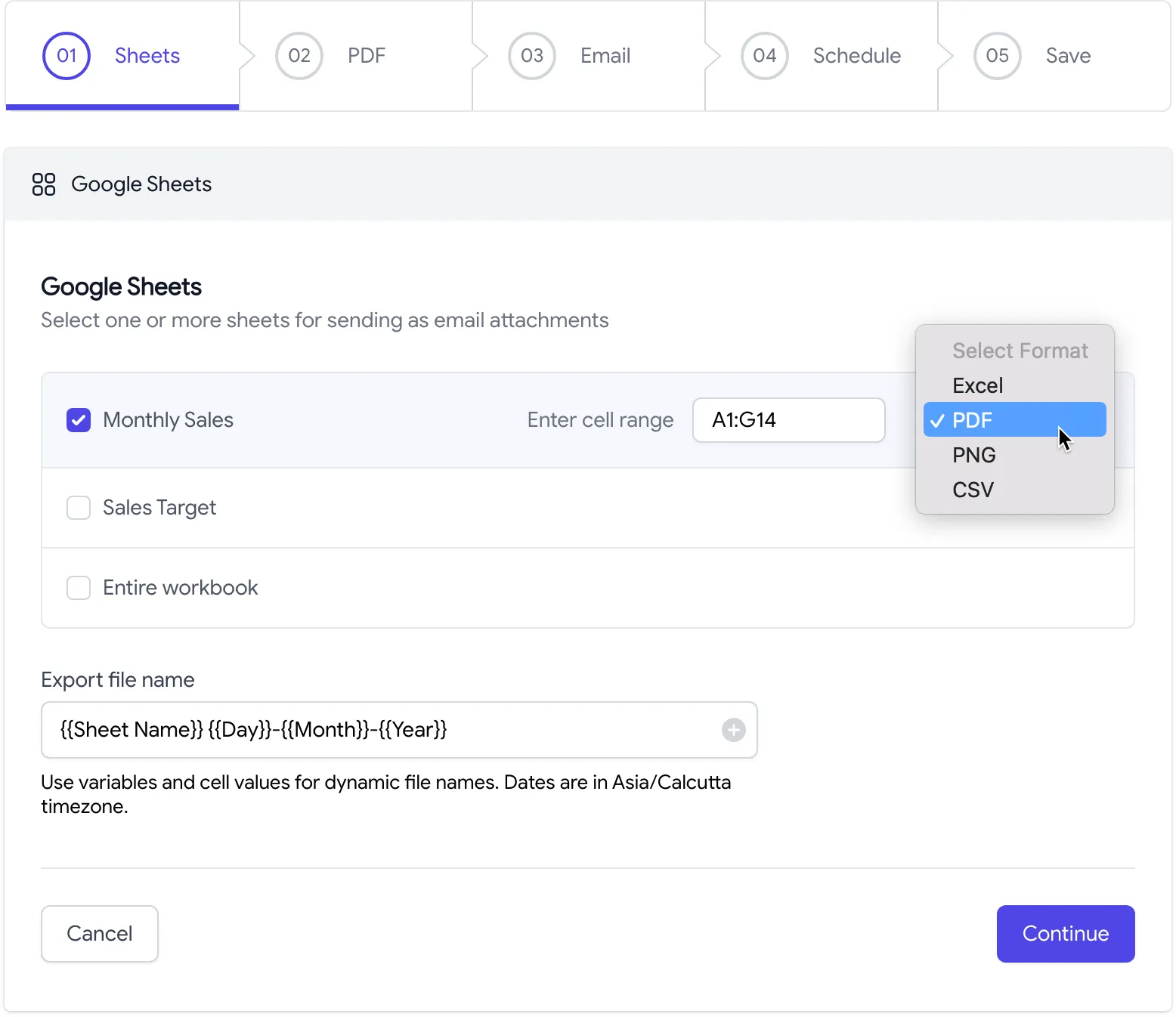Select the checked PDF format option
Viewport: 1176px width, 1017px height.
pyautogui.click(x=972, y=420)
